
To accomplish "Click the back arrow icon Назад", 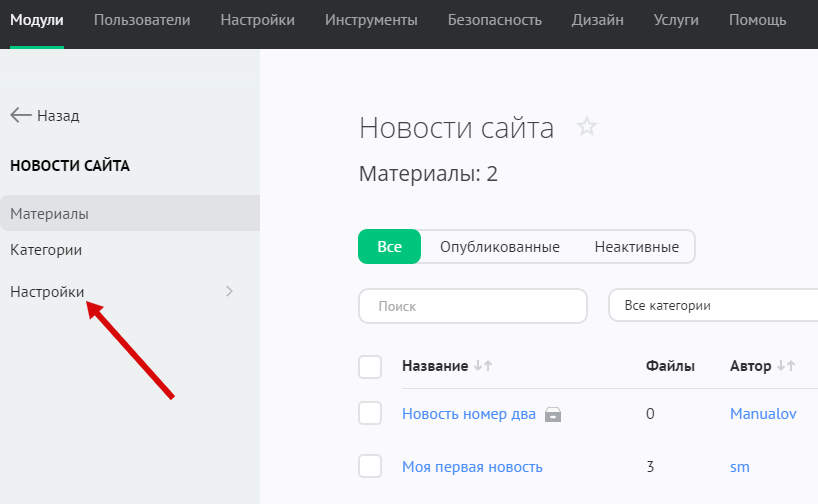I will click(x=21, y=116).
